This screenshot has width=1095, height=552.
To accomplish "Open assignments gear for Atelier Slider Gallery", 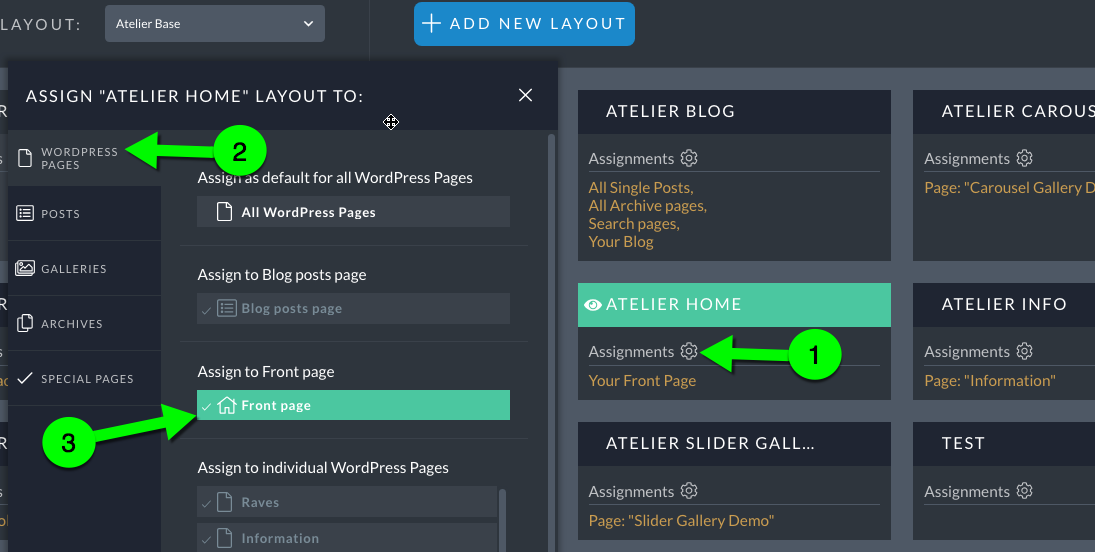I will point(689,491).
